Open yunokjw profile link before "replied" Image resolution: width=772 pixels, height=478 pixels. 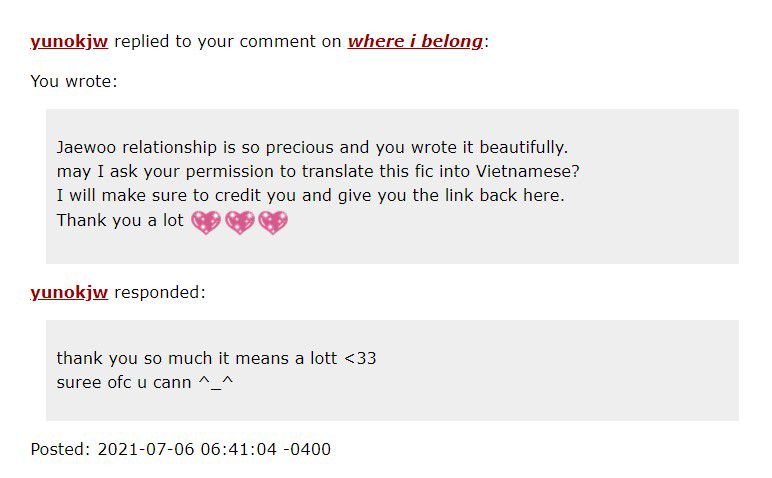(x=69, y=41)
